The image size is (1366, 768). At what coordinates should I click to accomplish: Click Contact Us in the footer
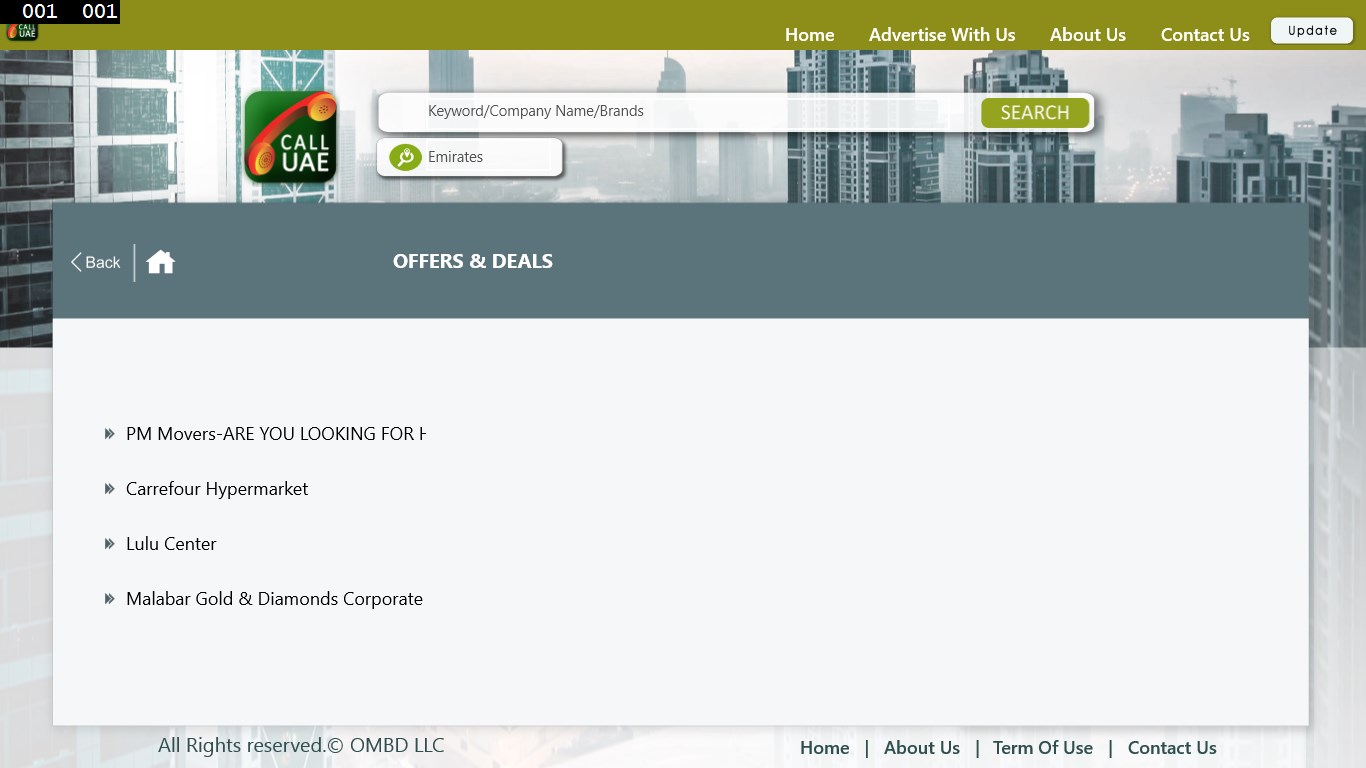[x=1172, y=747]
